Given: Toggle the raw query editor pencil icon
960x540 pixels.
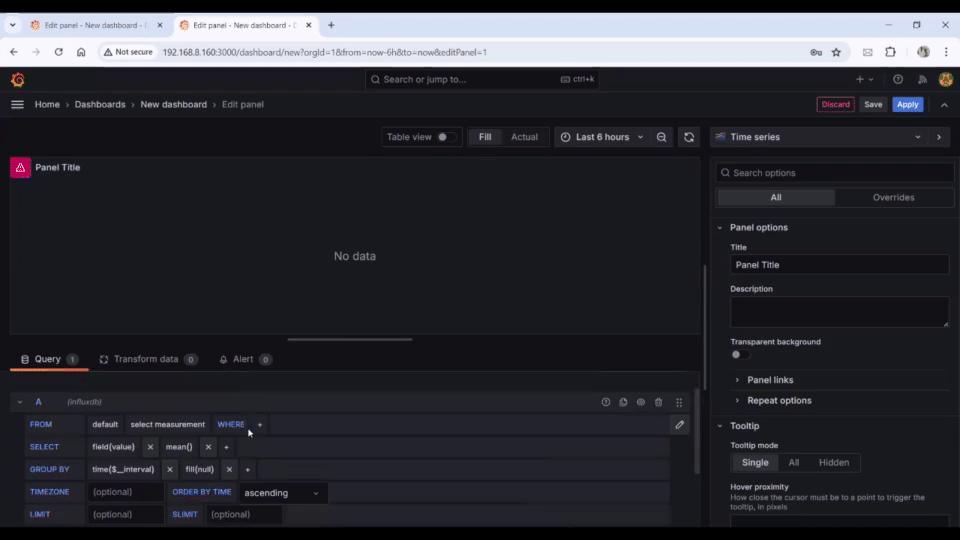Looking at the screenshot, I should 679,425.
